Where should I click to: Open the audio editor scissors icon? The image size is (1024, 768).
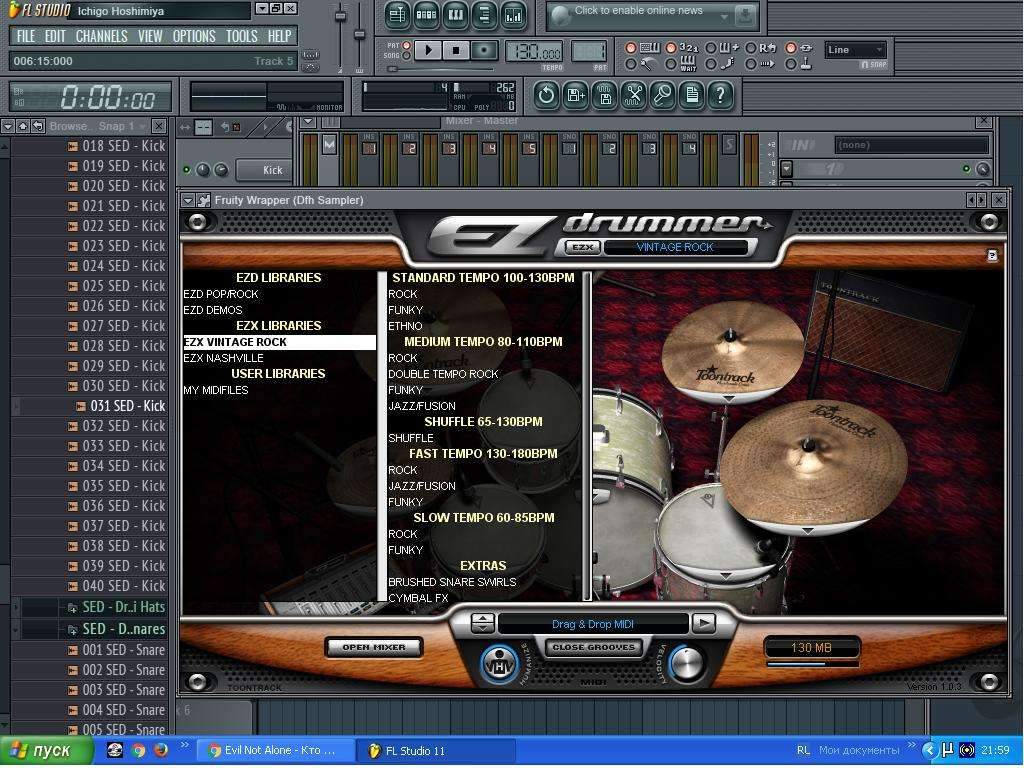tap(633, 95)
